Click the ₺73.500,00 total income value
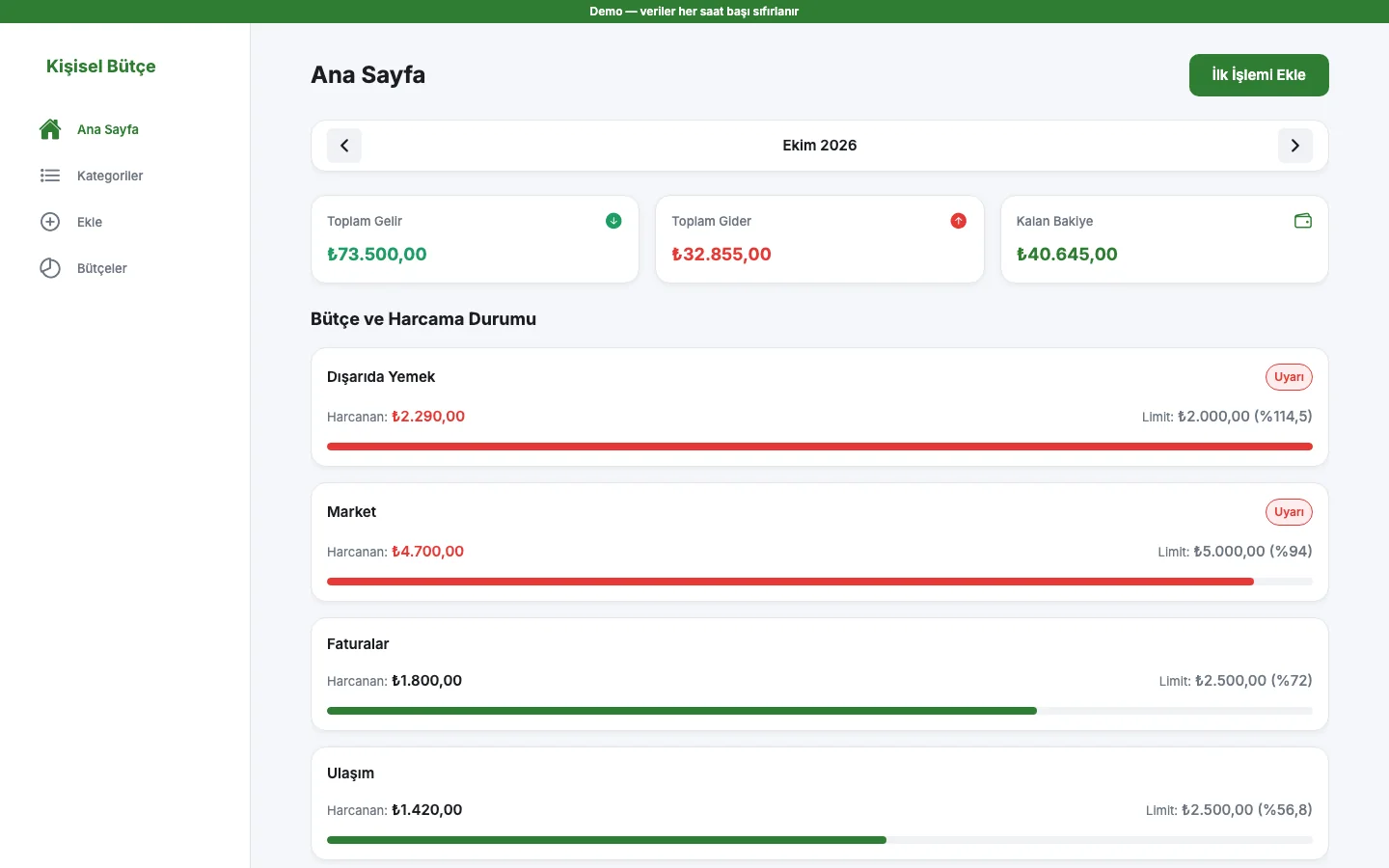 [377, 255]
